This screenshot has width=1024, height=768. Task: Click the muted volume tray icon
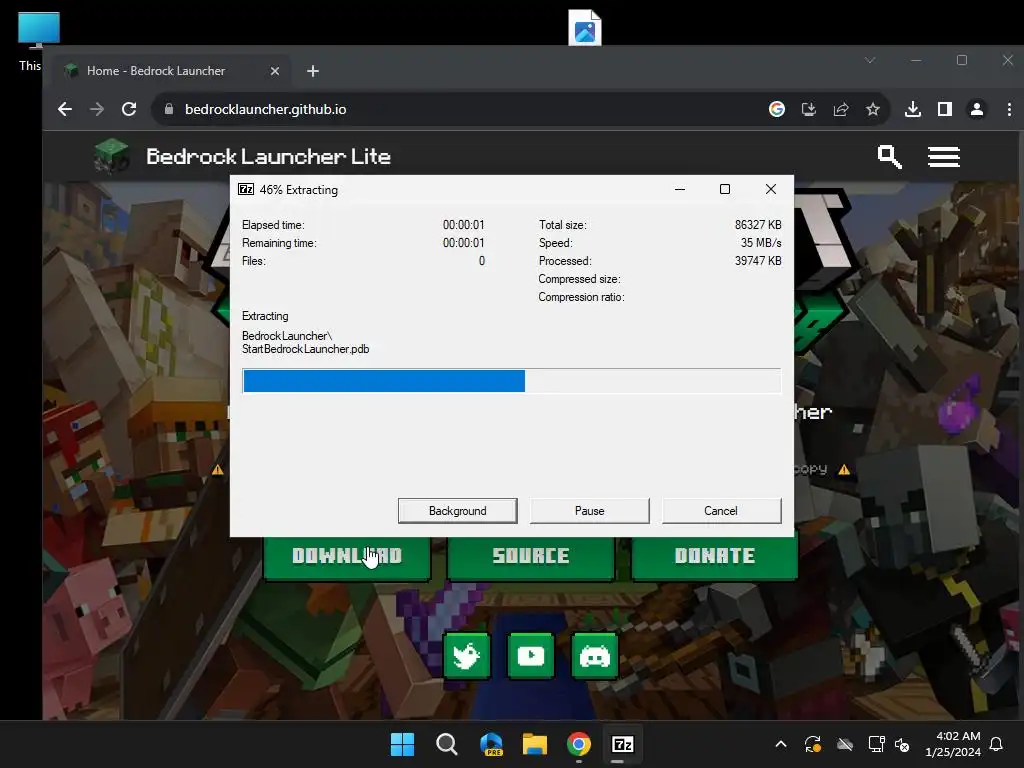(x=903, y=744)
